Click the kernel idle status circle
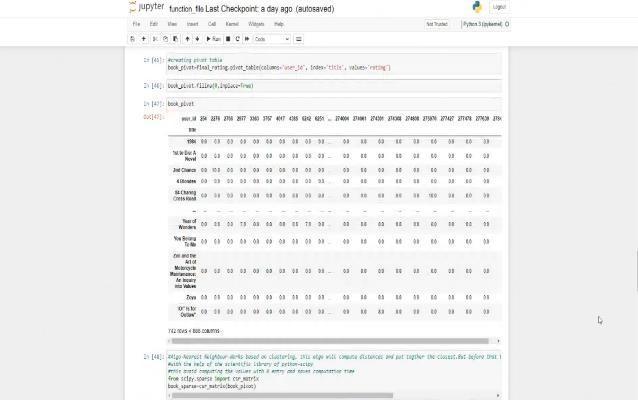Image resolution: width=638 pixels, height=400 pixels. point(507,24)
